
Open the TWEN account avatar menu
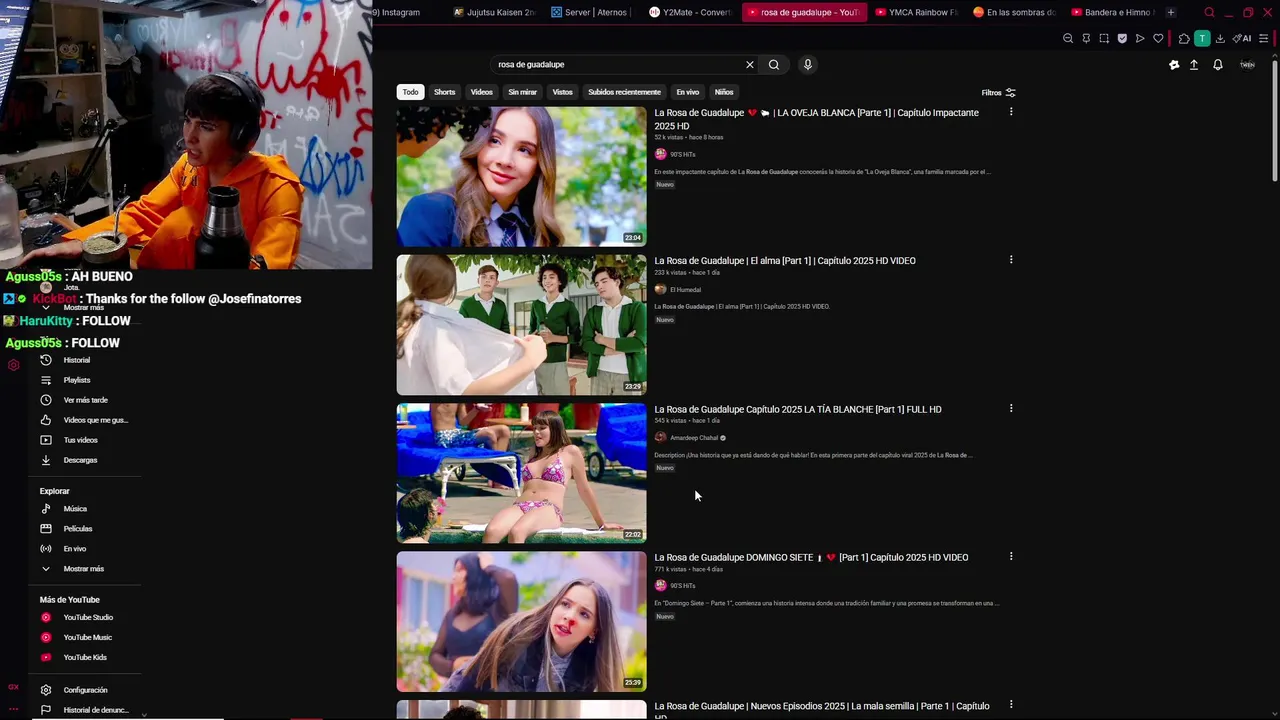tap(1248, 65)
